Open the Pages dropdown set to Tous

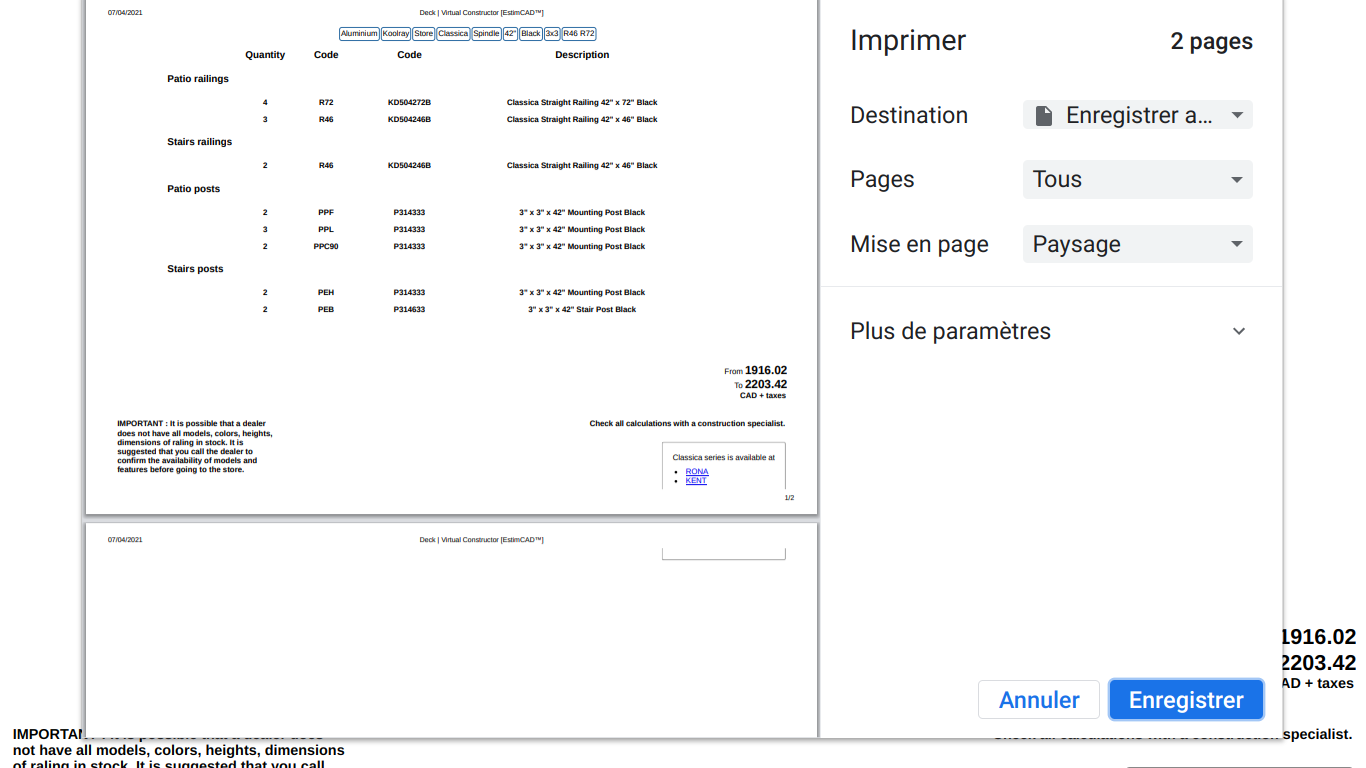[1137, 180]
